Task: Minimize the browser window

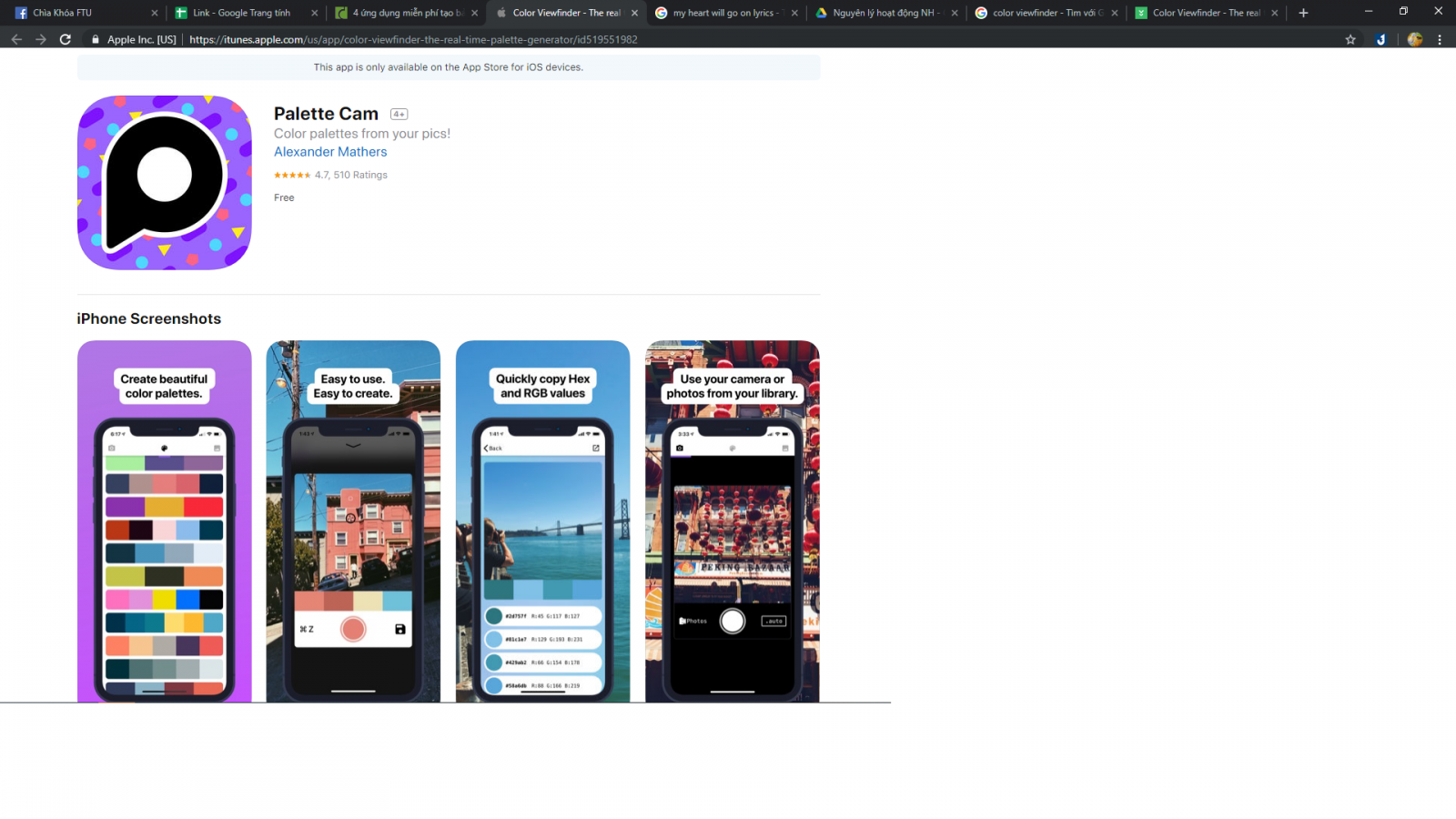Action: tap(1369, 12)
